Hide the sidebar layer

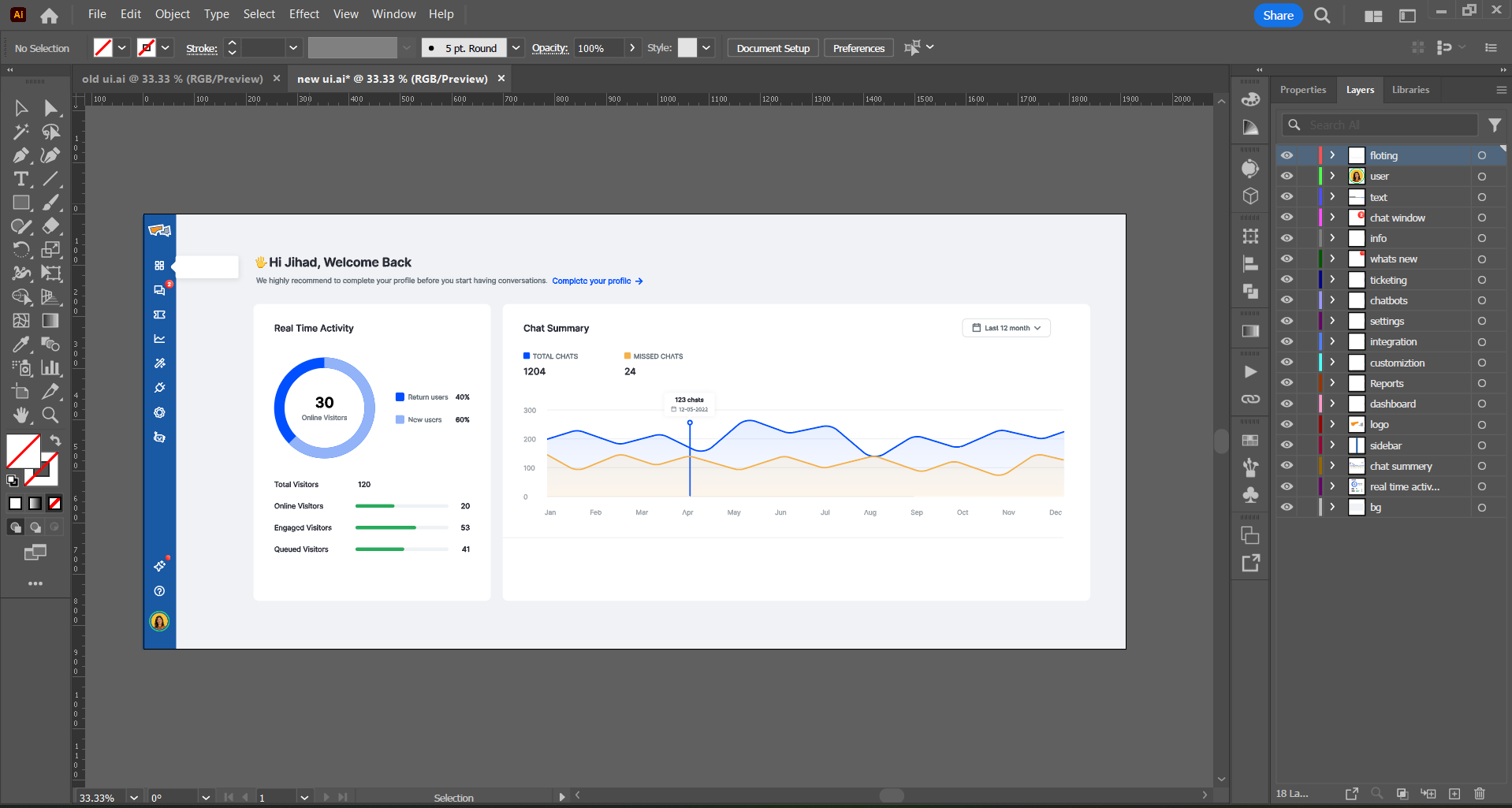click(x=1287, y=445)
